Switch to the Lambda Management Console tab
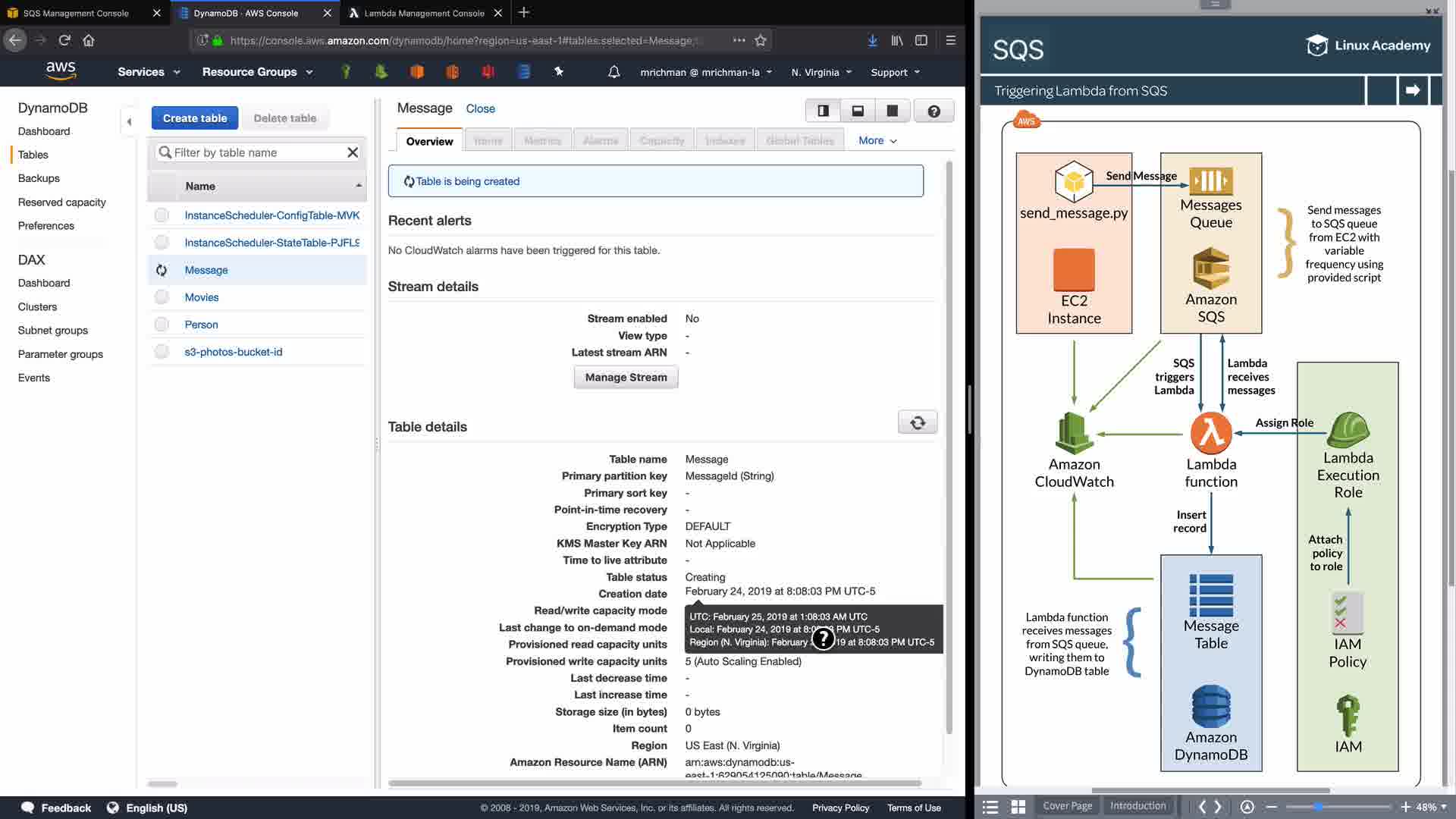 pyautogui.click(x=424, y=13)
